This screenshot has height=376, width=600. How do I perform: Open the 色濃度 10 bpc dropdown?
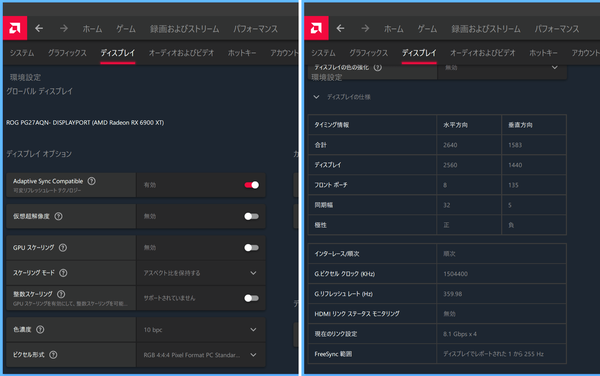(x=201, y=329)
